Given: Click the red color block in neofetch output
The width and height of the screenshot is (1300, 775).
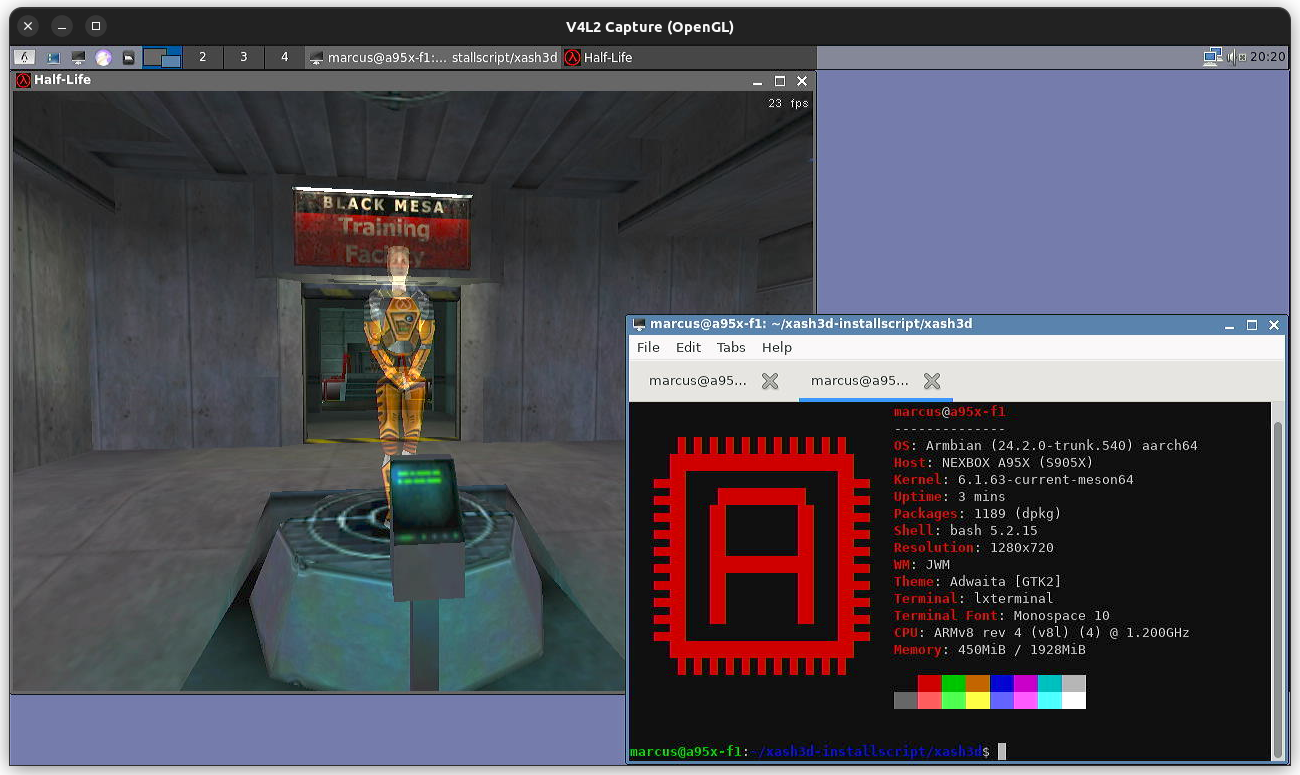Looking at the screenshot, I should coord(930,683).
